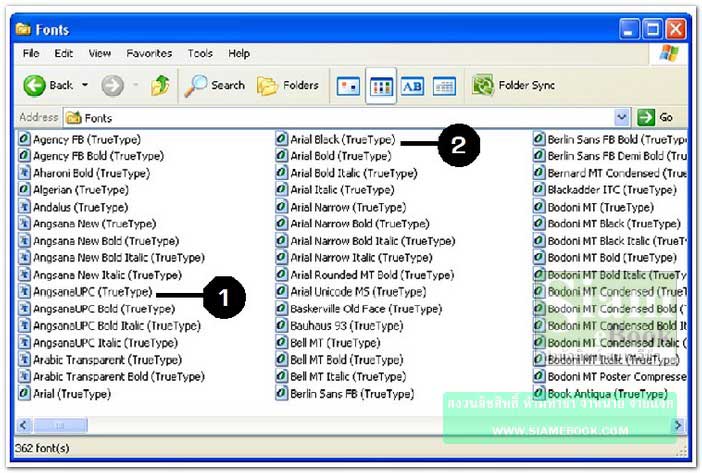Select the Berlin Sans FB Bold font icon
The height and width of the screenshot is (473, 702).
539,139
